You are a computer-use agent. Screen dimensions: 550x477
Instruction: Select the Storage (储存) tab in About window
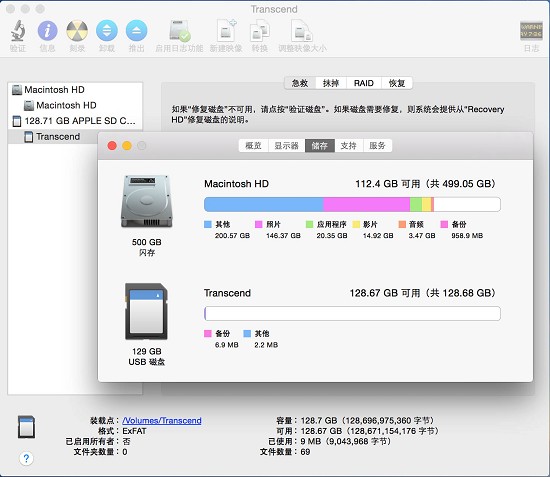pos(320,146)
